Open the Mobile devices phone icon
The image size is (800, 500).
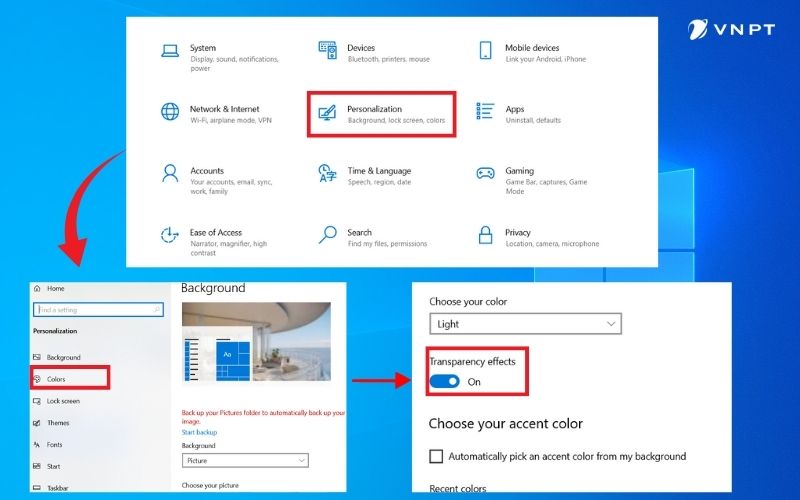(x=485, y=50)
